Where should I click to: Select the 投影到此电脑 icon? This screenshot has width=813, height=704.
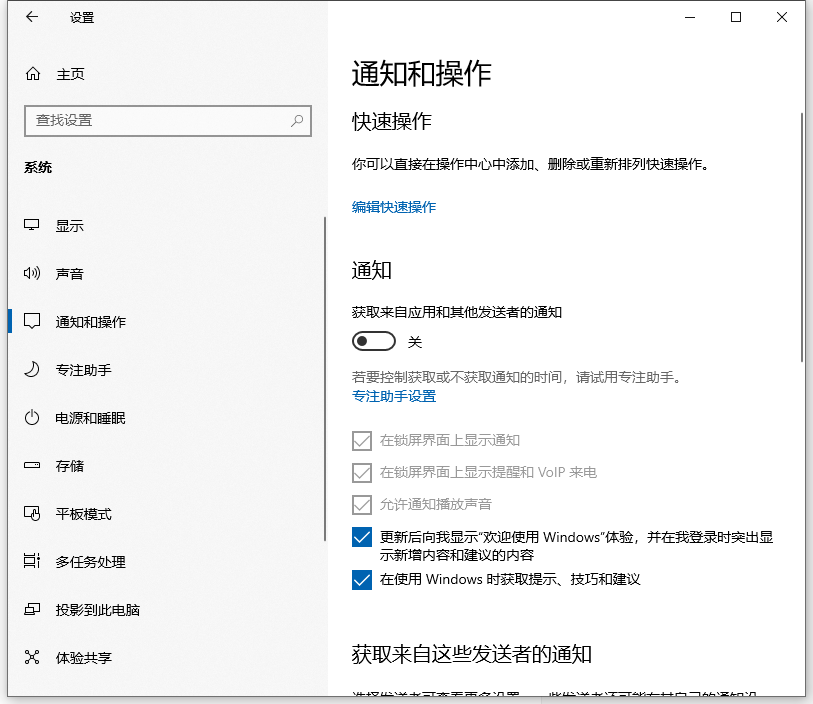point(33,610)
